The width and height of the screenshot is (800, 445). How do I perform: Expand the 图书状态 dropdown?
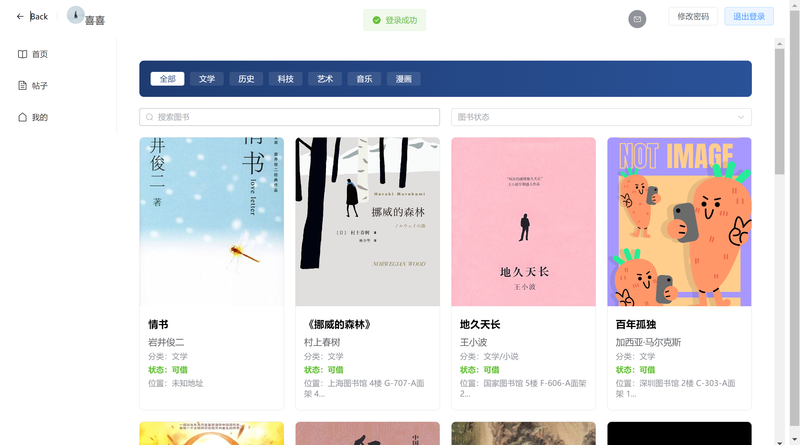coord(601,117)
